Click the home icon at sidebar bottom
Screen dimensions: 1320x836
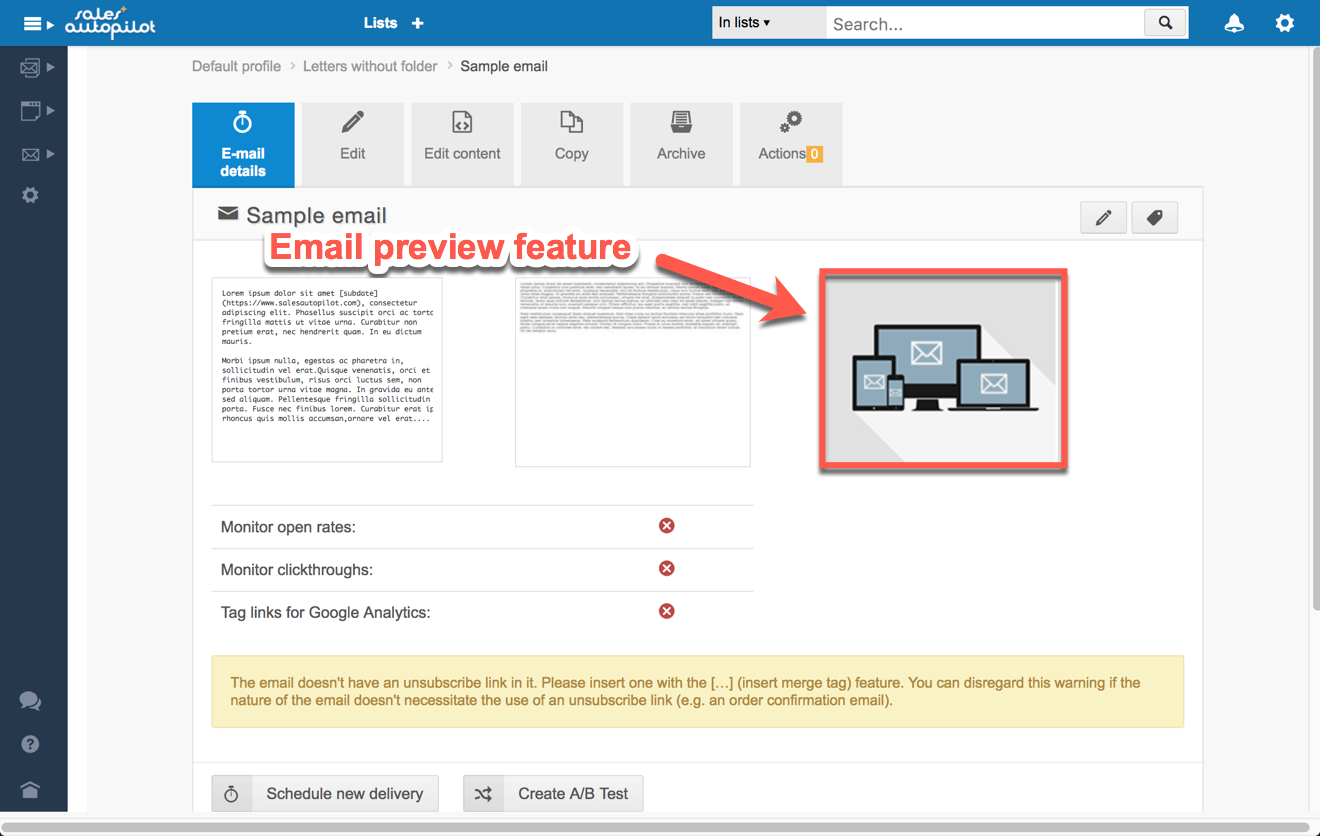coord(29,787)
